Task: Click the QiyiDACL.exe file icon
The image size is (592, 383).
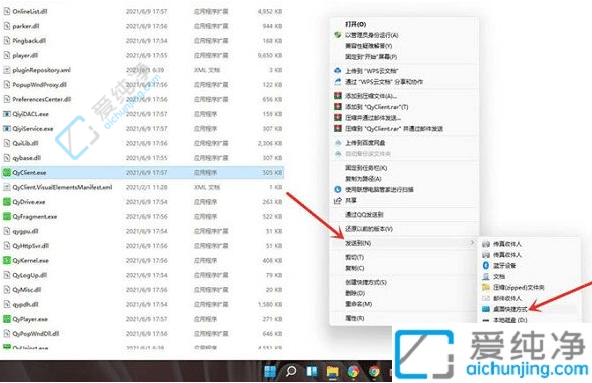Action: pyautogui.click(x=6, y=114)
